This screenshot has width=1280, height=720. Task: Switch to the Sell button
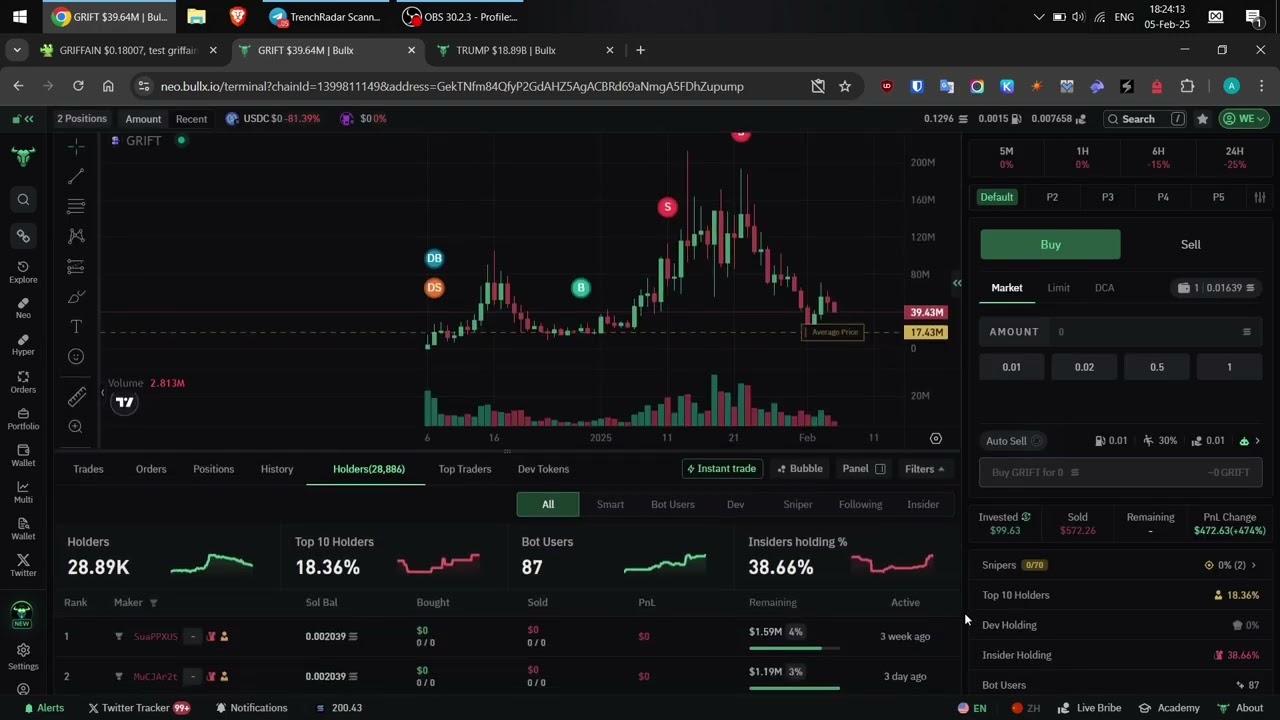[x=1190, y=245]
